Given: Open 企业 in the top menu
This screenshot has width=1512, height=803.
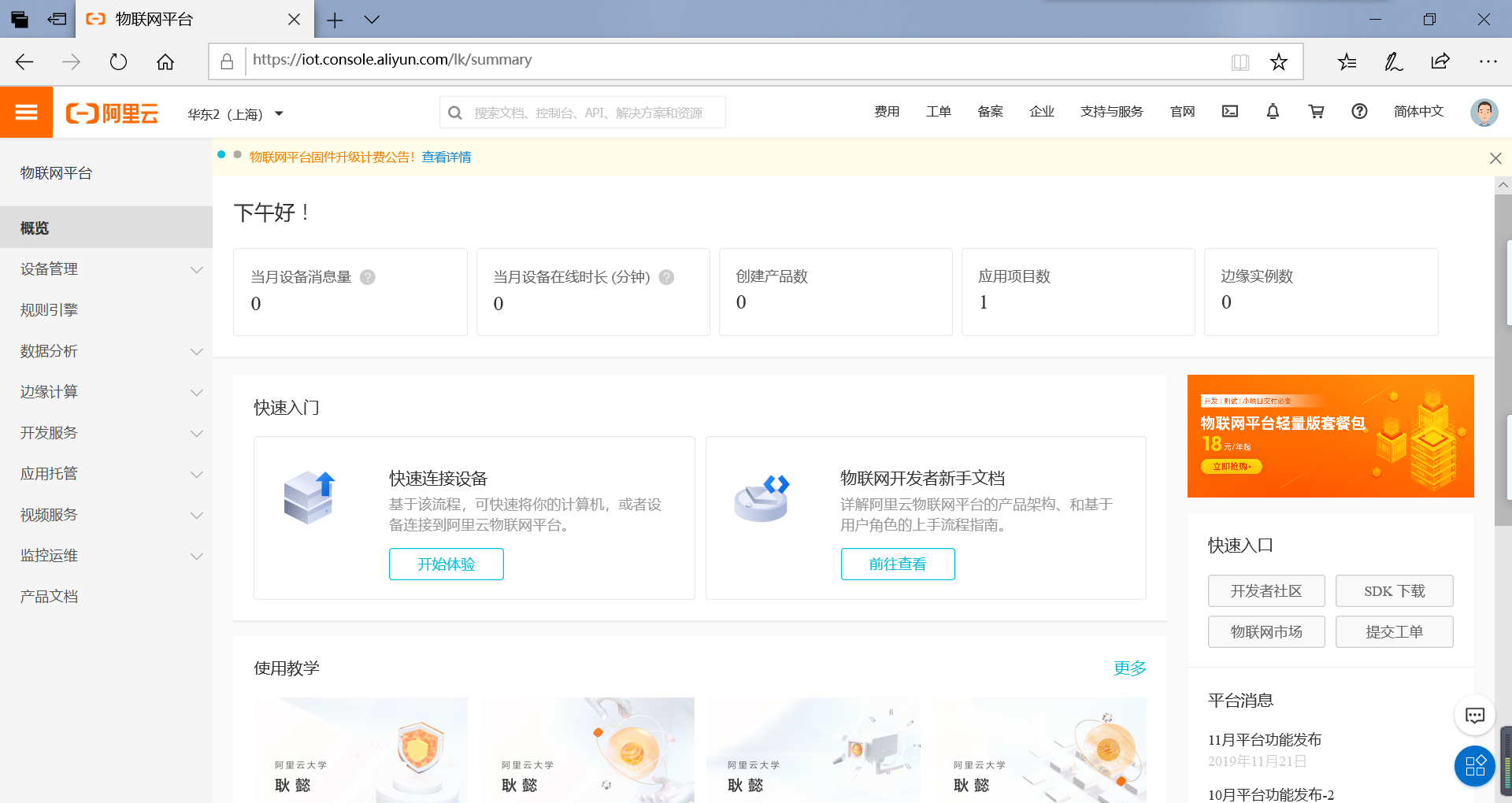Looking at the screenshot, I should [x=1042, y=112].
